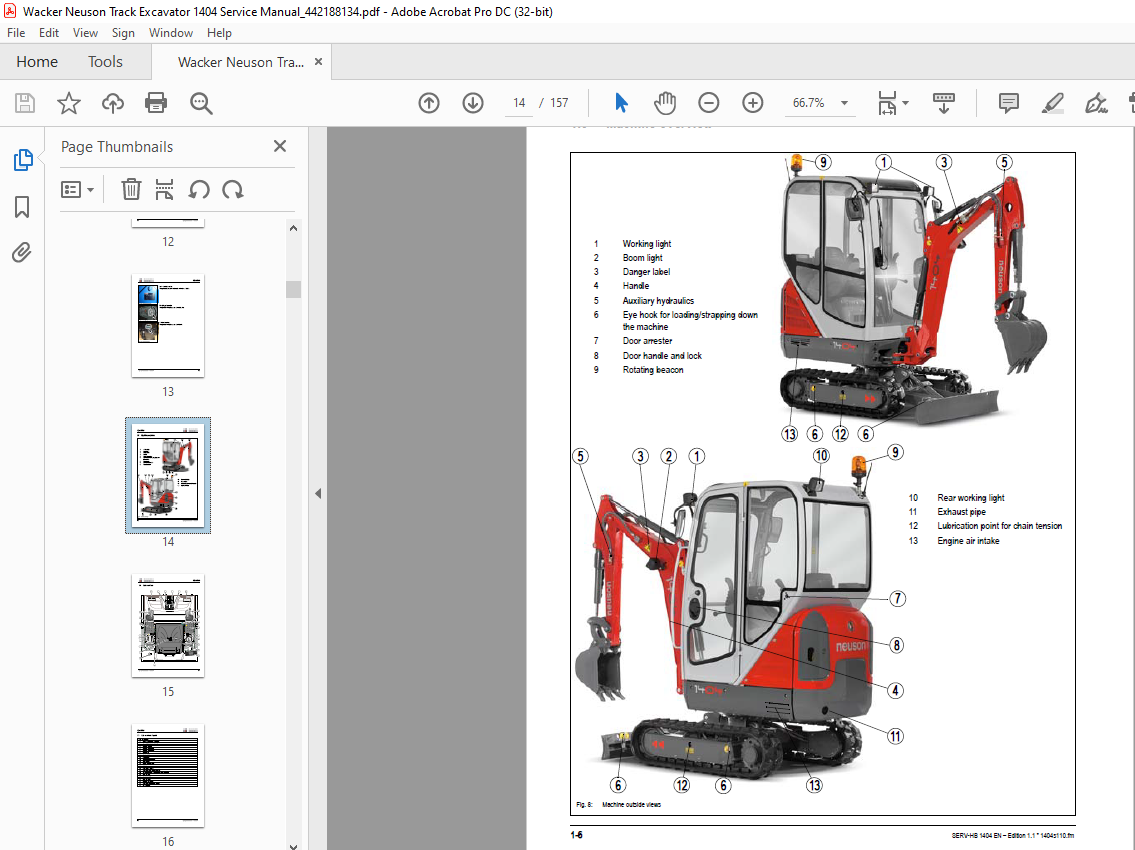Open the View menu
Viewport: 1135px width, 850px height.
[x=85, y=33]
